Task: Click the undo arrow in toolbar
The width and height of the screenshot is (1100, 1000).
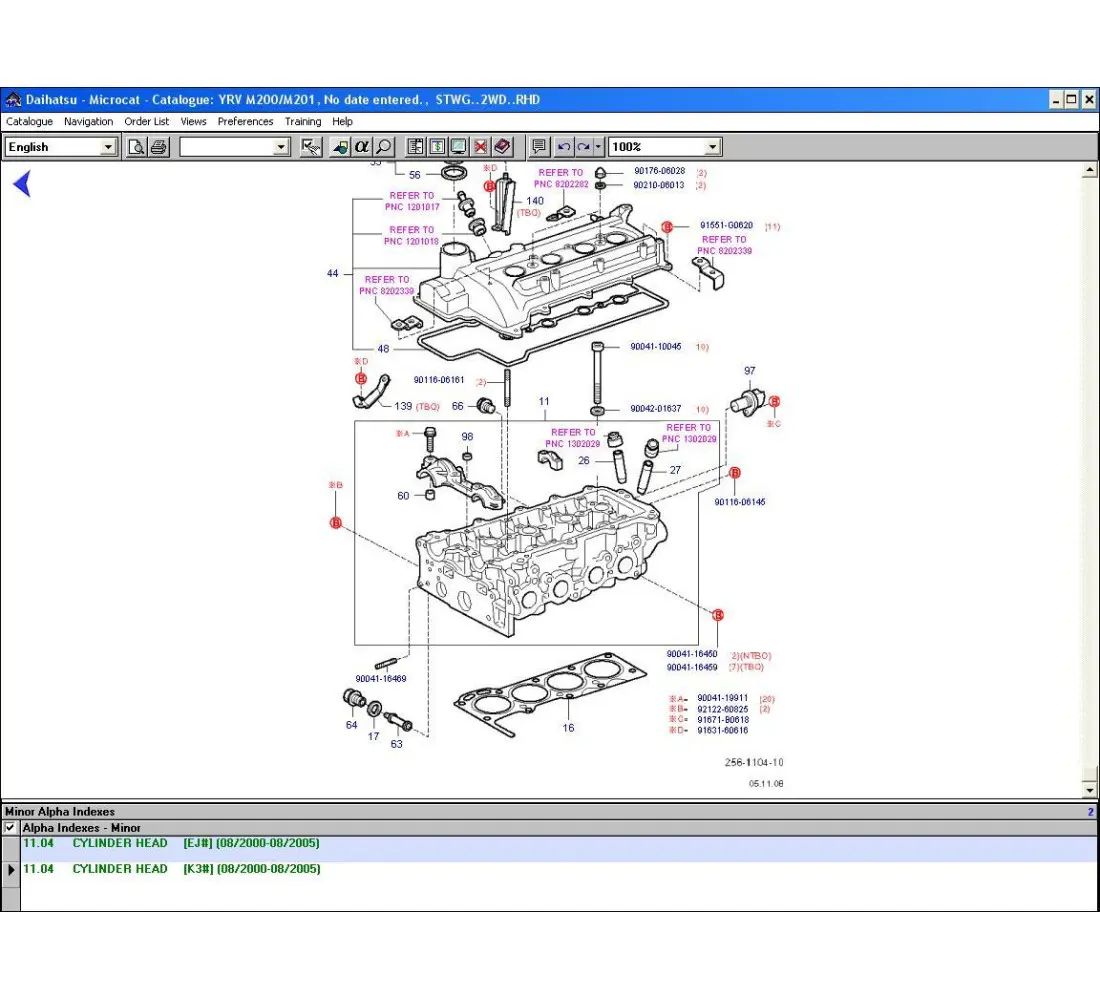Action: pyautogui.click(x=563, y=147)
